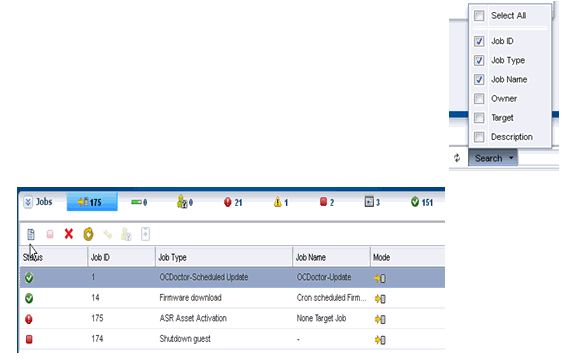The height and width of the screenshot is (360, 568).
Task: Filter in-progress jobs showing 0
Action: click(x=139, y=202)
